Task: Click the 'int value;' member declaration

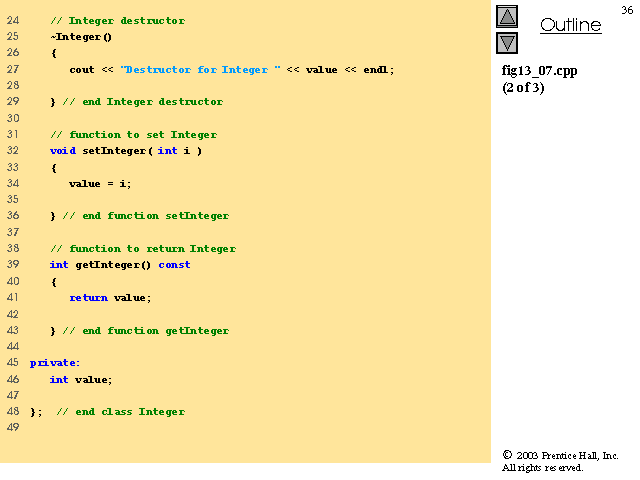Action: [80, 380]
